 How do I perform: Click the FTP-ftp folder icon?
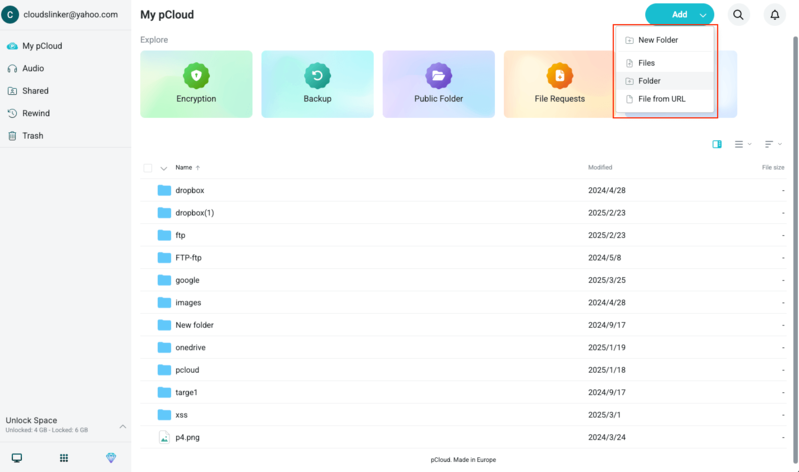pyautogui.click(x=164, y=257)
